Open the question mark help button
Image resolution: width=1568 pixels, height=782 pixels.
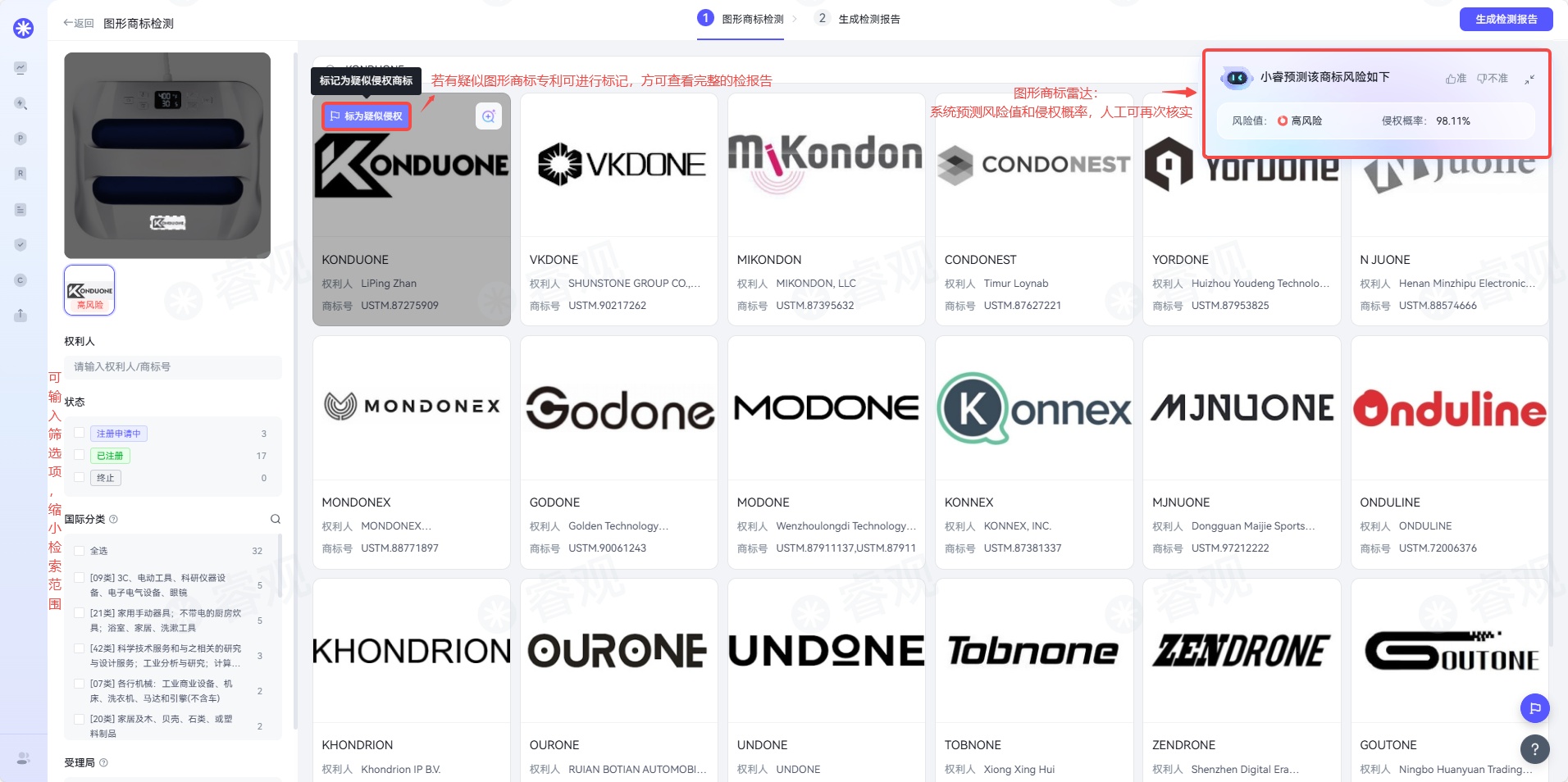pyautogui.click(x=1534, y=748)
